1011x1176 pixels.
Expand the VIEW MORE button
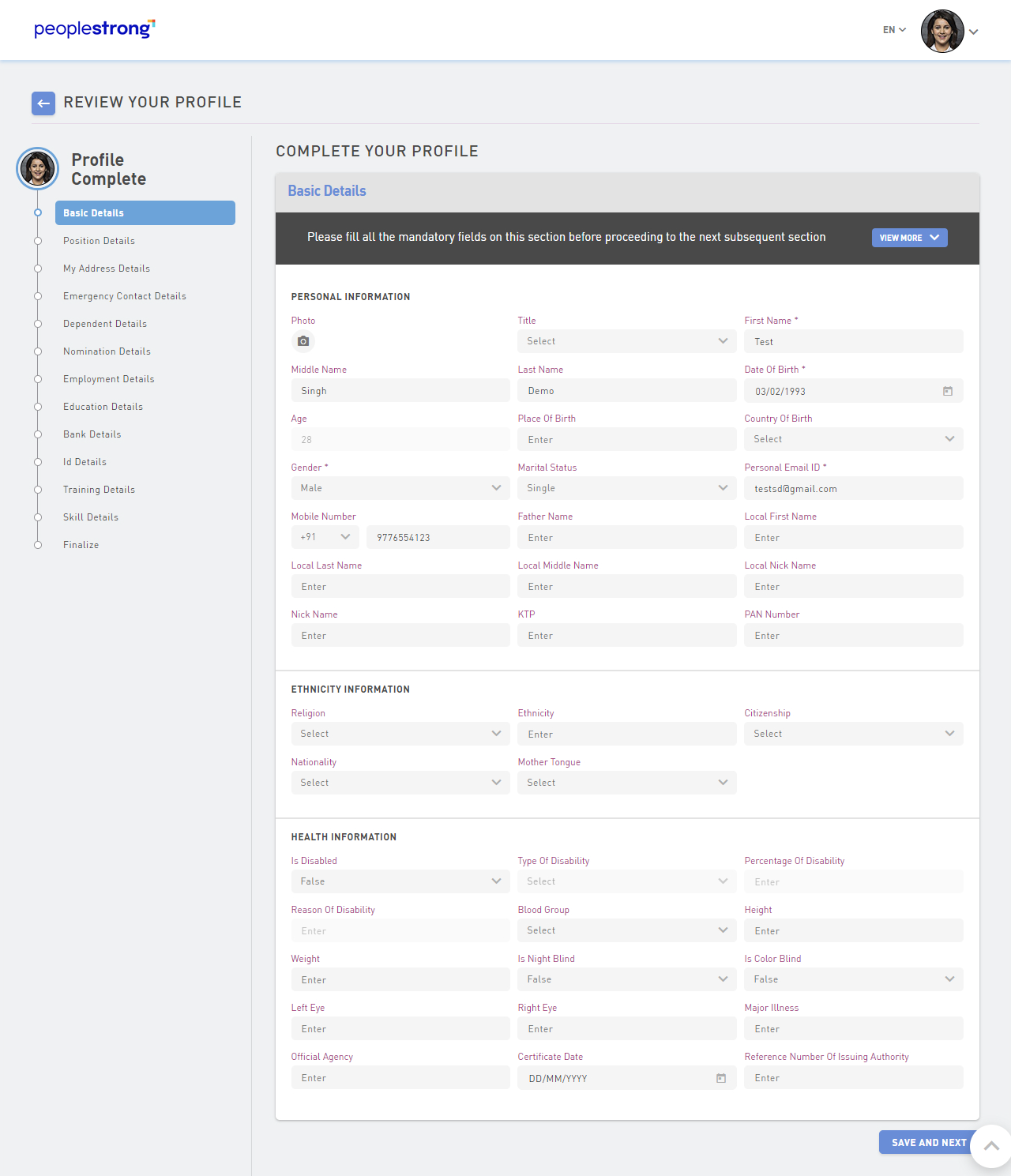(909, 238)
